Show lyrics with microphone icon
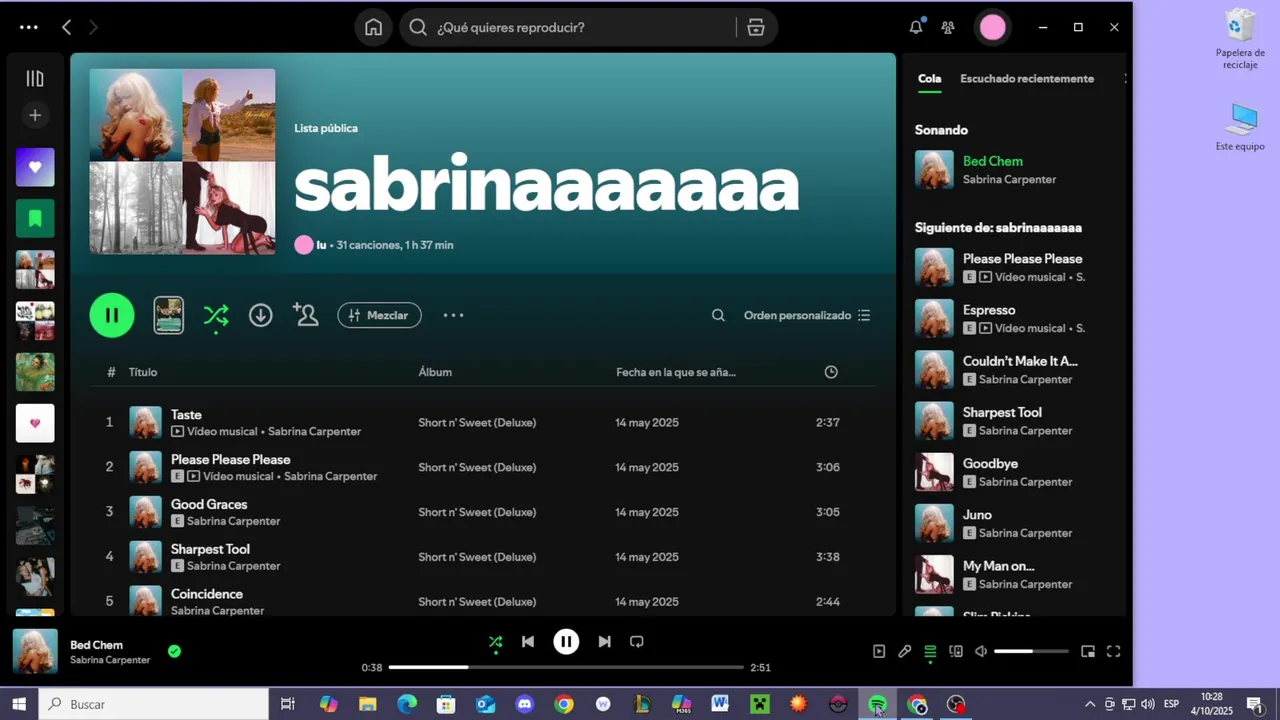Image resolution: width=1280 pixels, height=720 pixels. coord(904,651)
